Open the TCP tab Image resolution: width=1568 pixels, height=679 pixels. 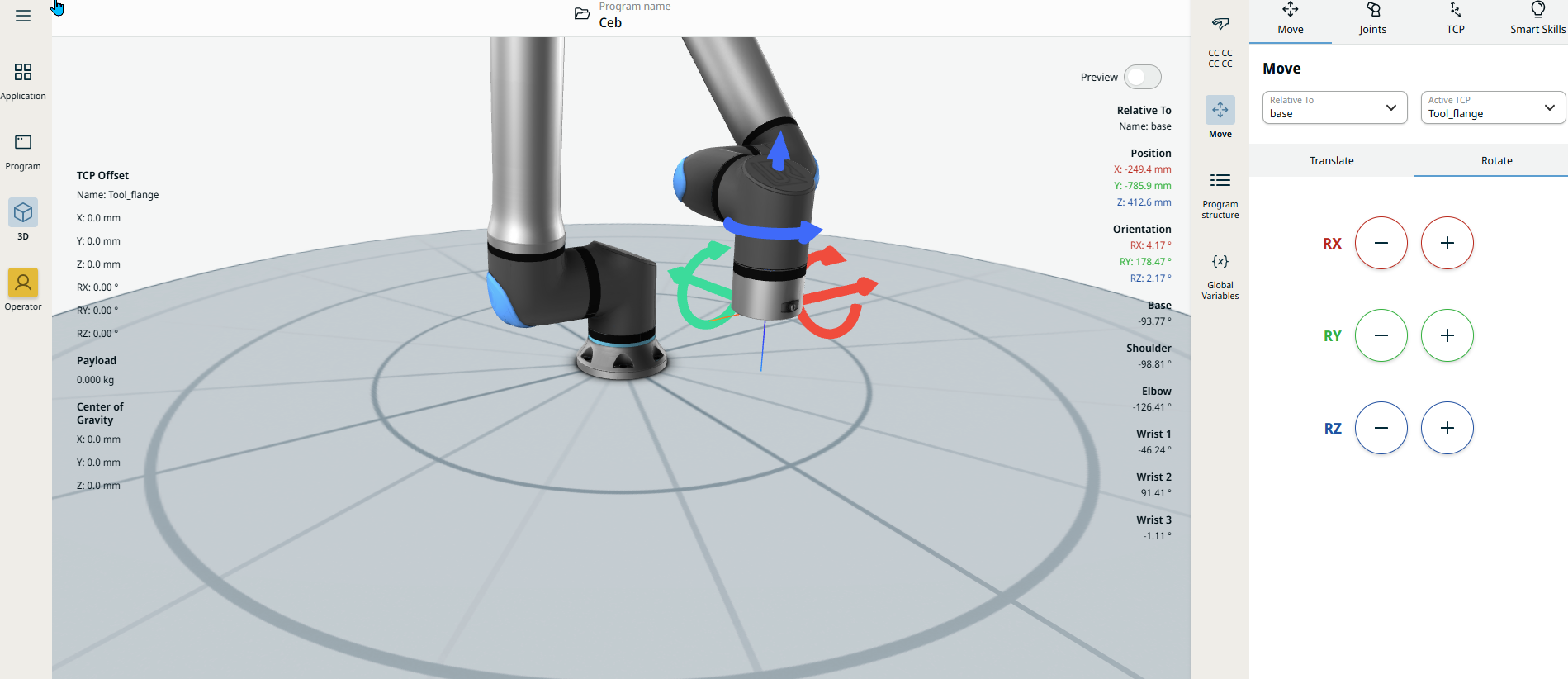[1455, 19]
